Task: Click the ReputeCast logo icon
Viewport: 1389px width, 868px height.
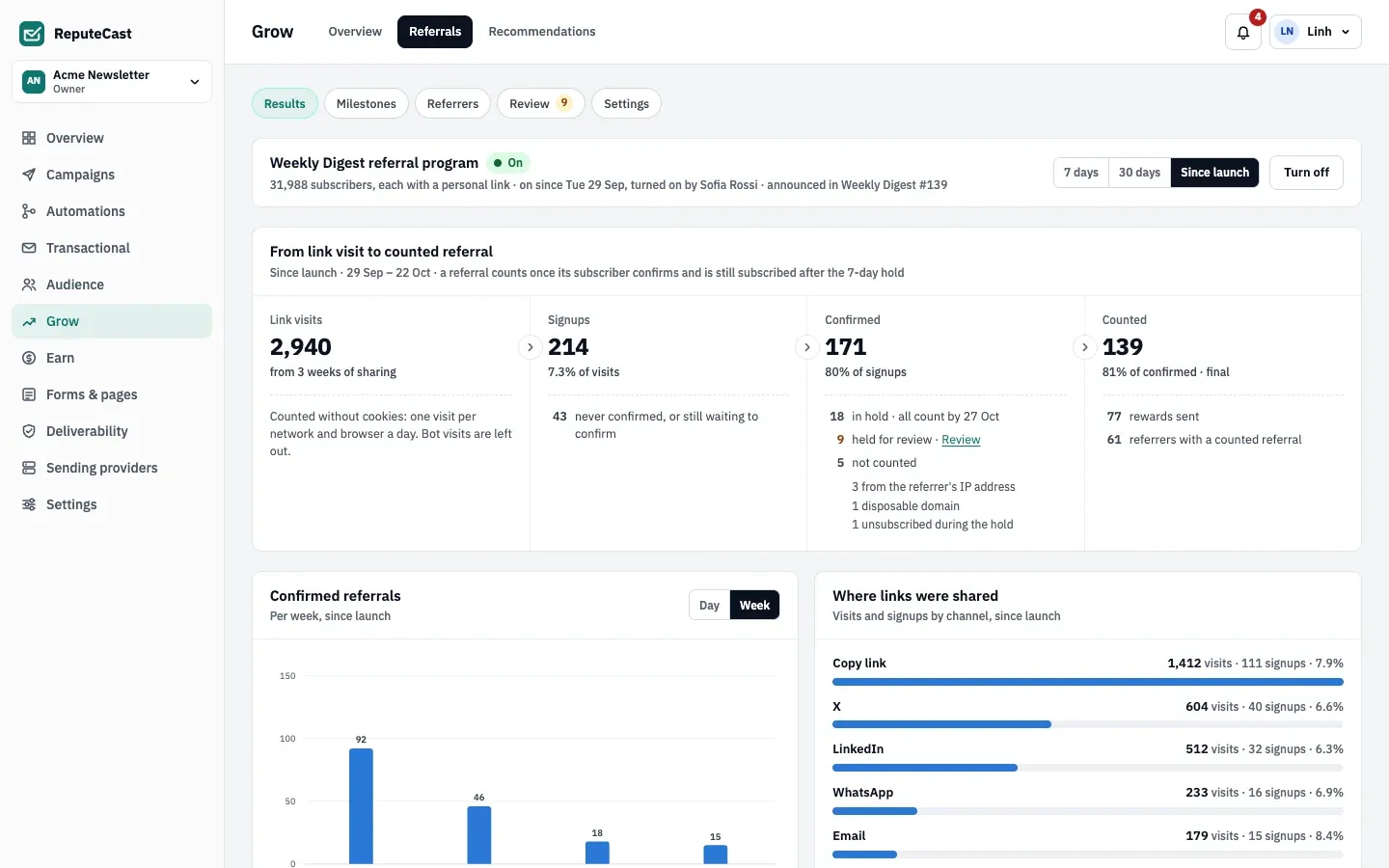Action: [32, 34]
